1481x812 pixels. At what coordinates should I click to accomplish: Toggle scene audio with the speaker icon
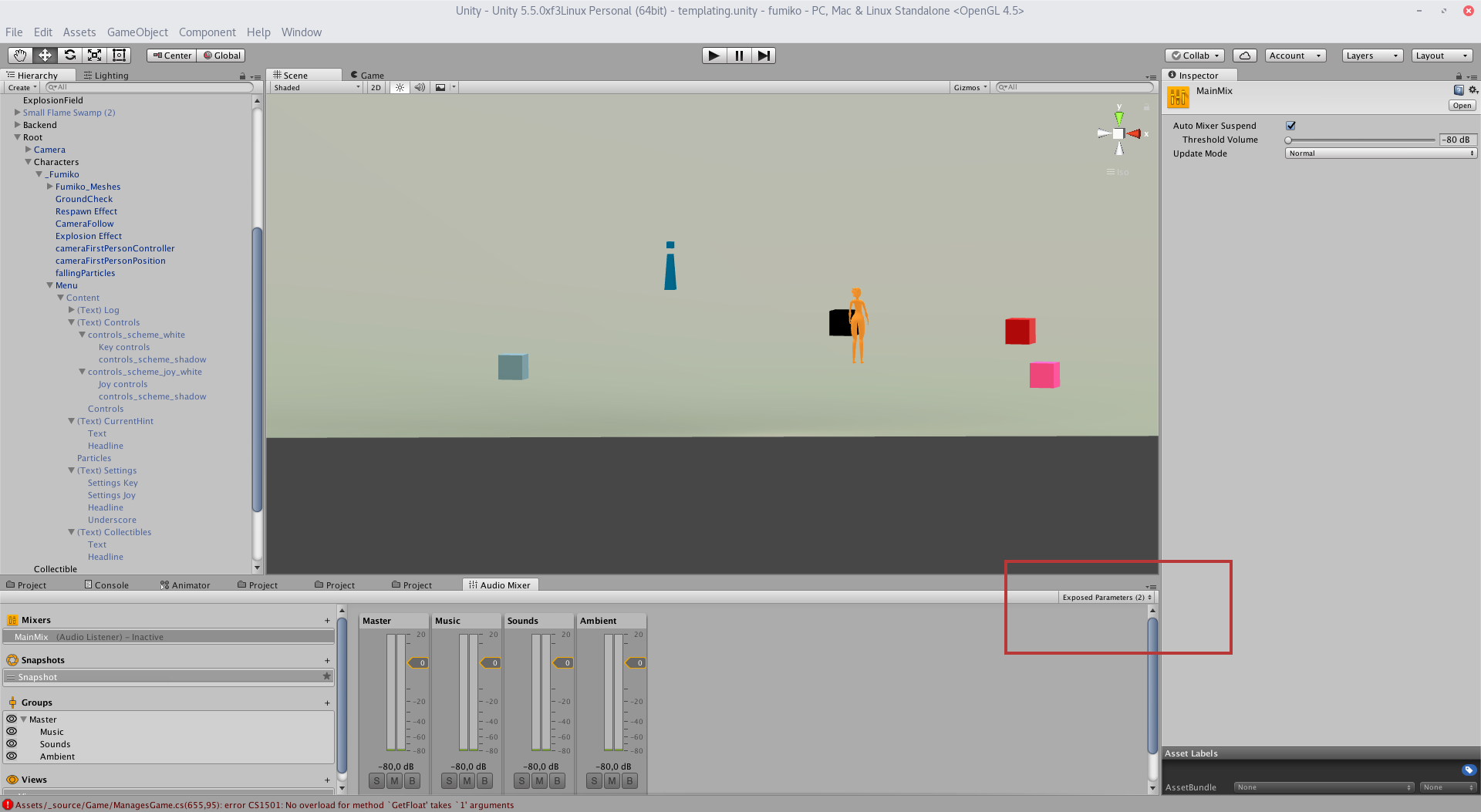click(x=419, y=87)
